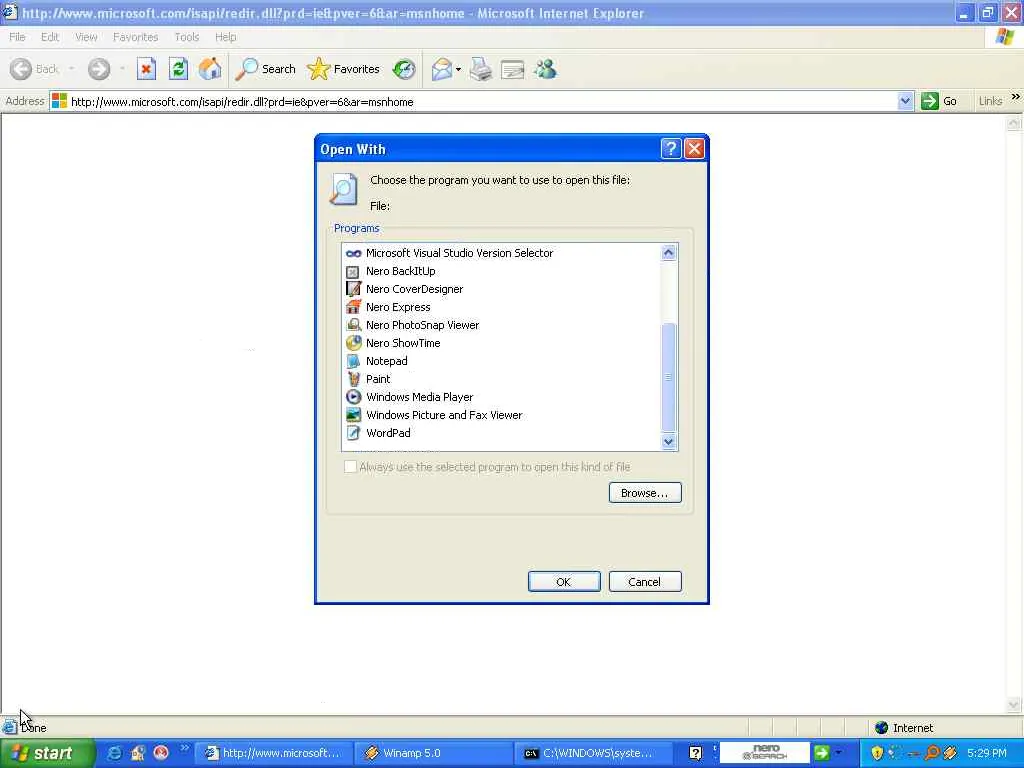The image size is (1024, 768).
Task: Click the security shield tray icon
Action: [x=877, y=753]
